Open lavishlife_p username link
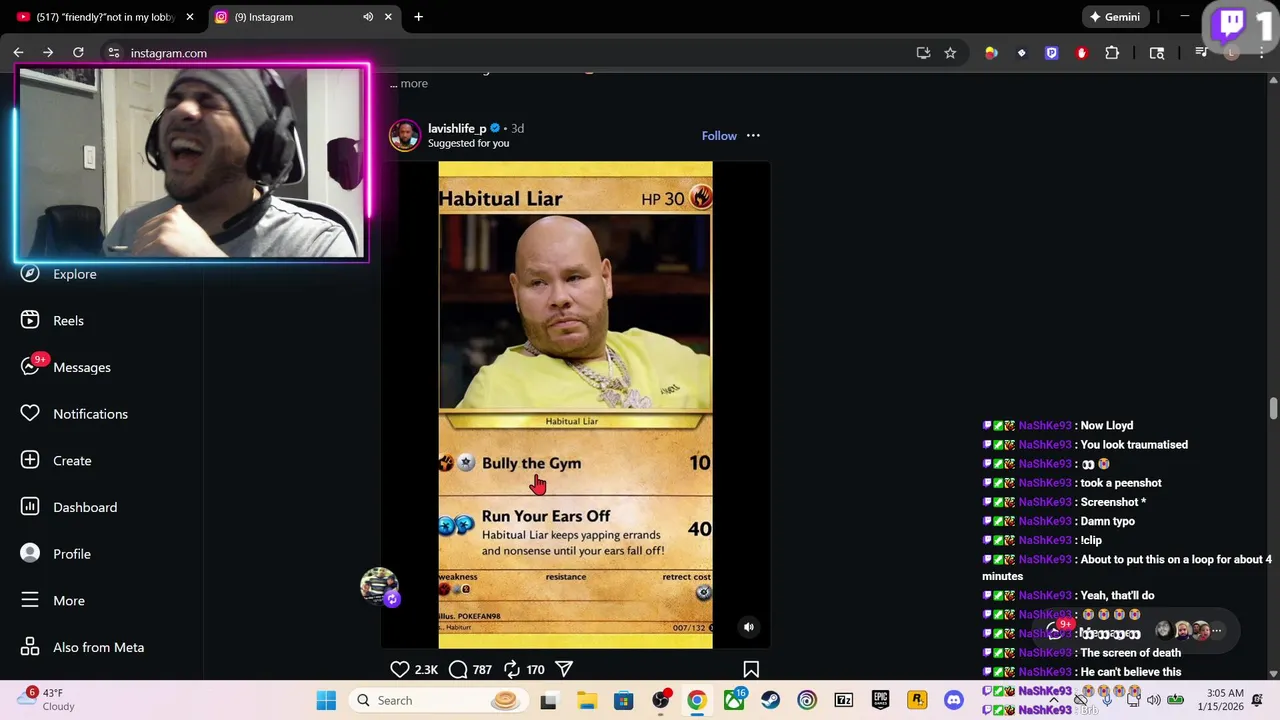 point(457,128)
